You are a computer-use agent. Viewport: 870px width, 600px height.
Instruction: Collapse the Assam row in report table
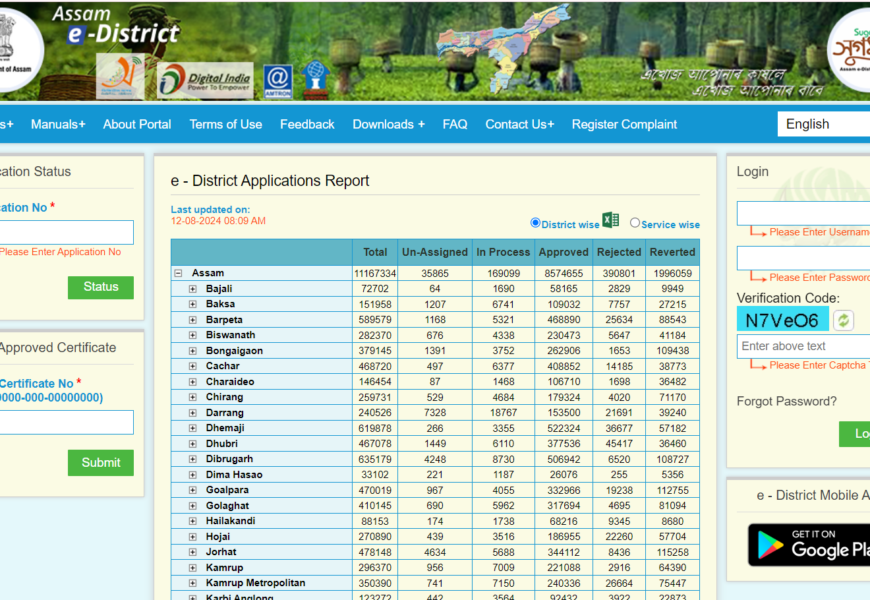tap(178, 273)
